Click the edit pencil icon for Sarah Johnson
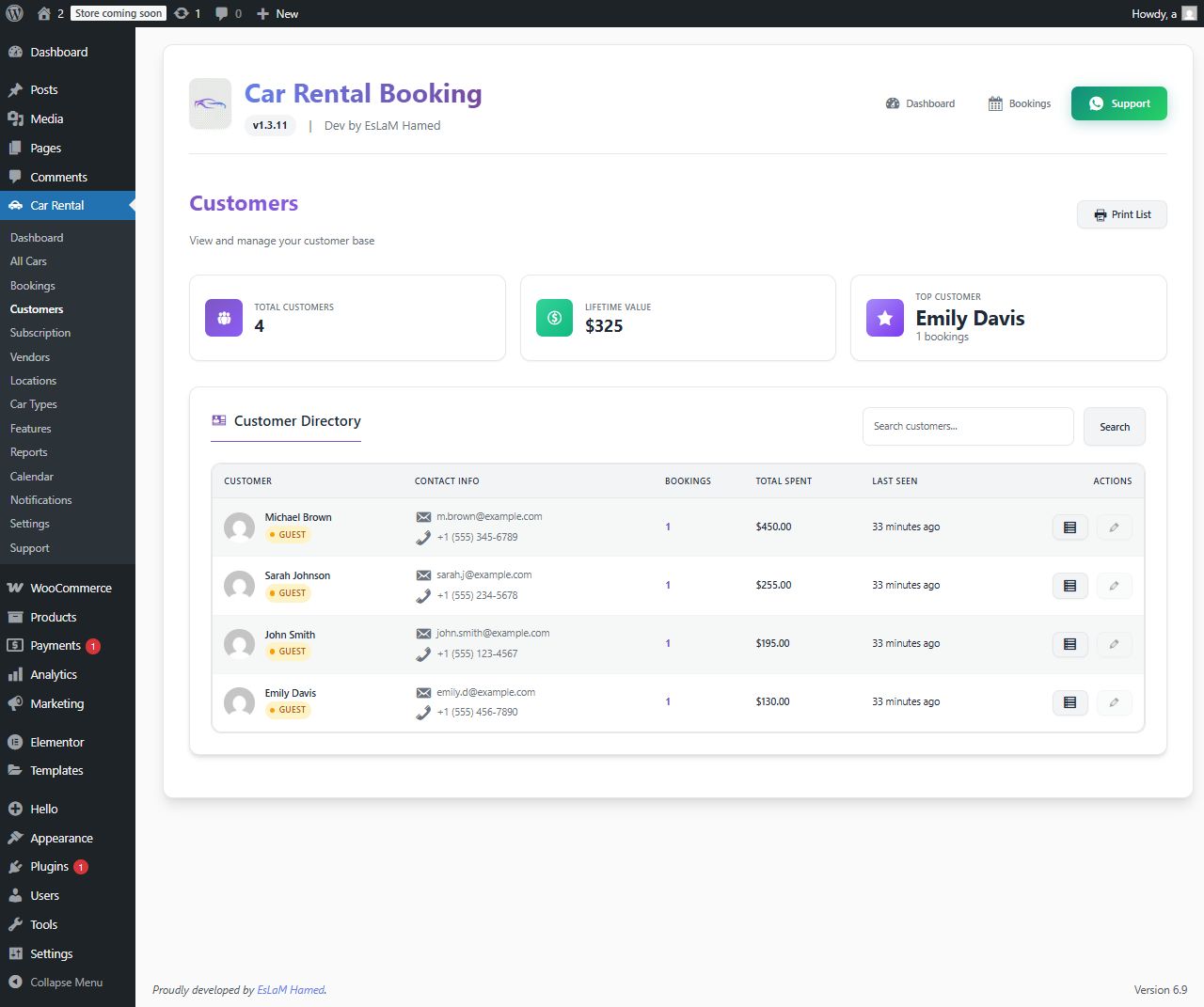This screenshot has width=1204, height=1007. pyautogui.click(x=1114, y=586)
